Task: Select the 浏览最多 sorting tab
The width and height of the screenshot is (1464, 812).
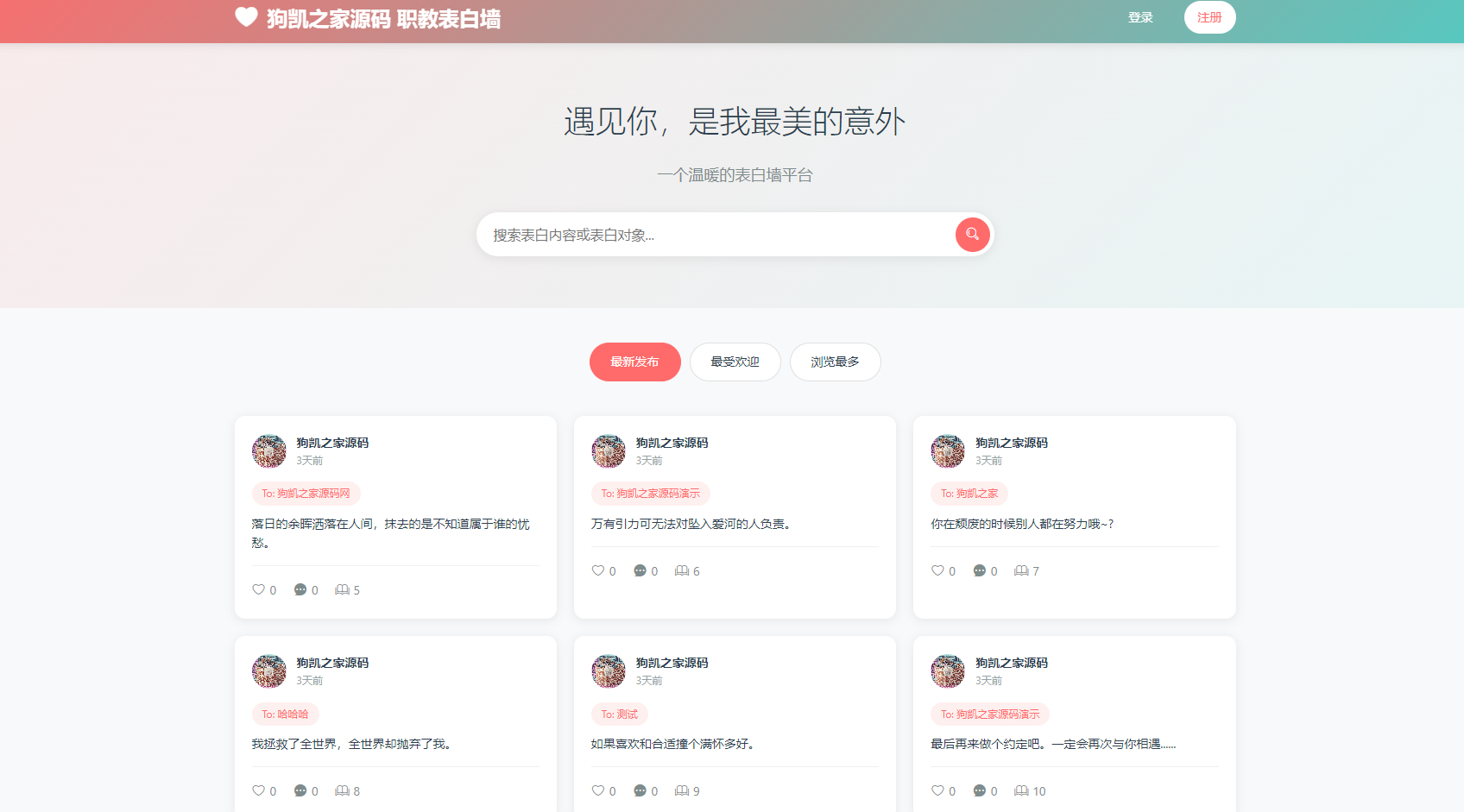Action: tap(835, 362)
